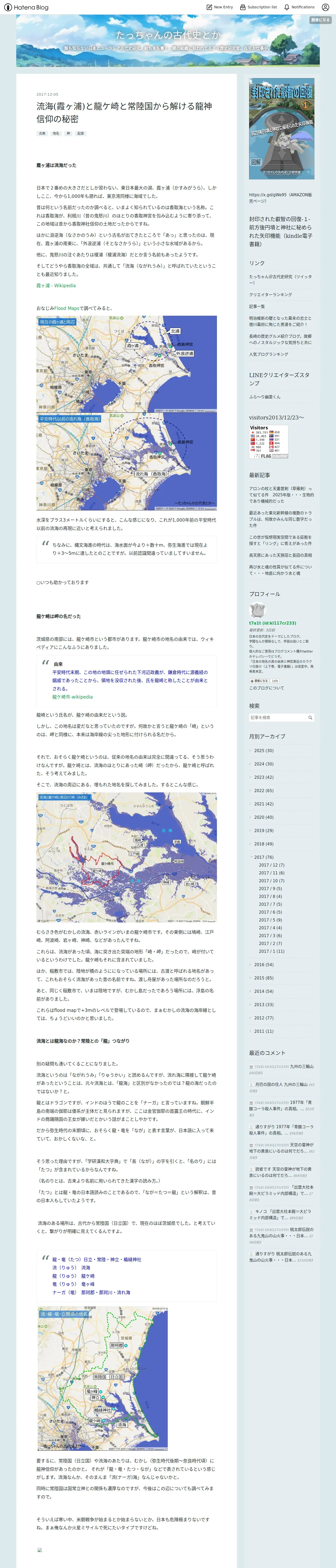Click the profile avatar of t7a1t
Image resolution: width=336 pixels, height=1568 pixels.
coord(257,610)
